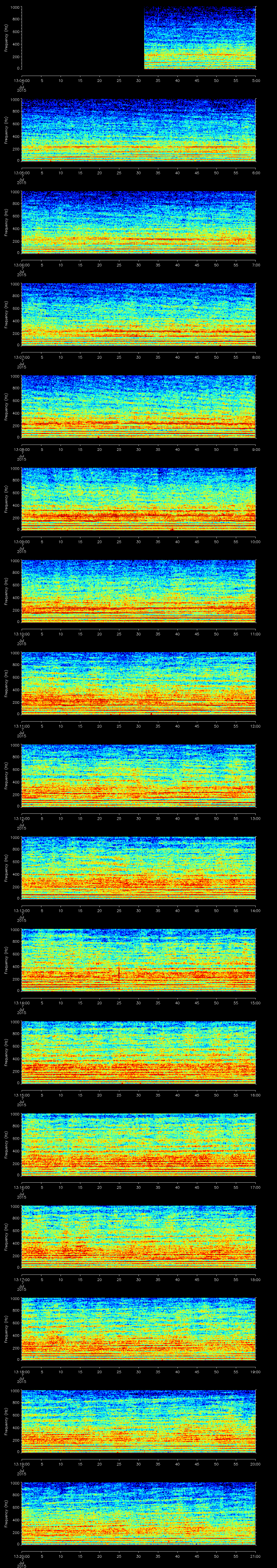Pick the 13:13:00 time axis label

(x=22, y=910)
